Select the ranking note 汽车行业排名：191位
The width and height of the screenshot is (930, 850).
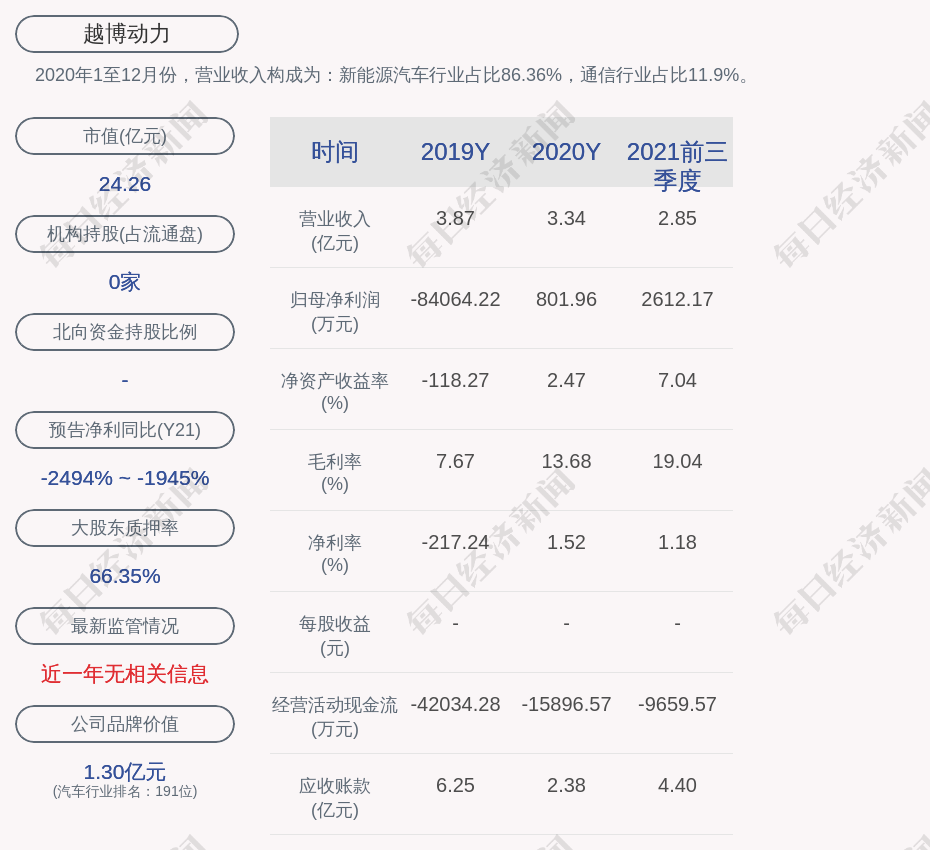125,791
